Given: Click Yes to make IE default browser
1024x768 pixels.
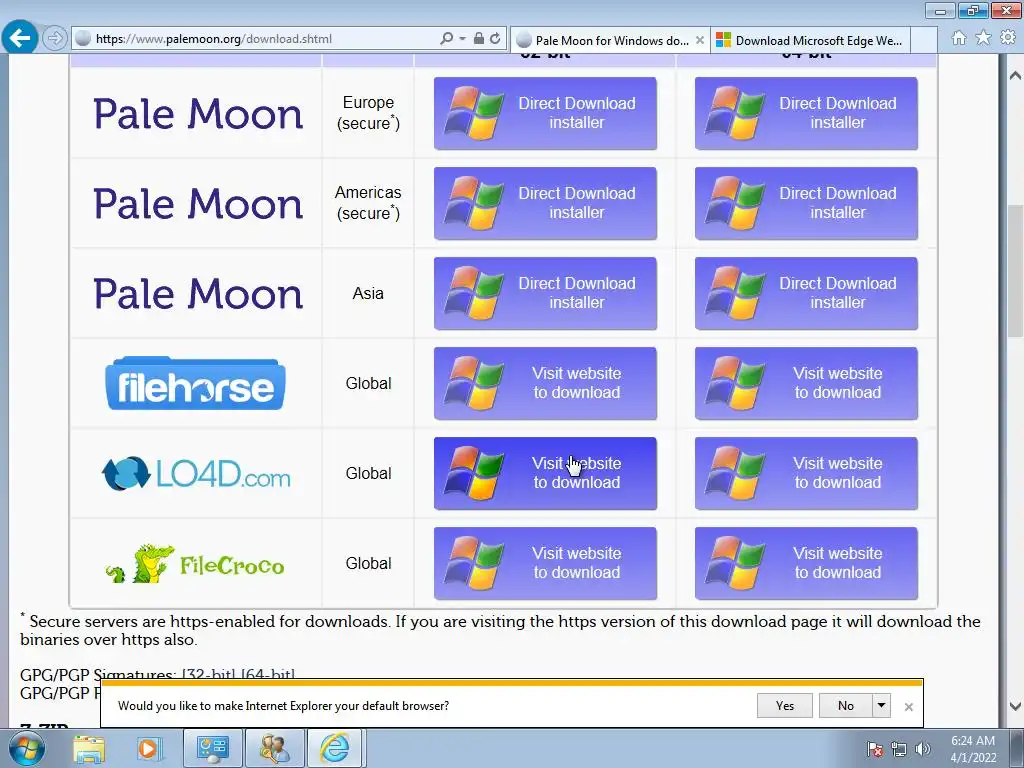Looking at the screenshot, I should pyautogui.click(x=785, y=705).
